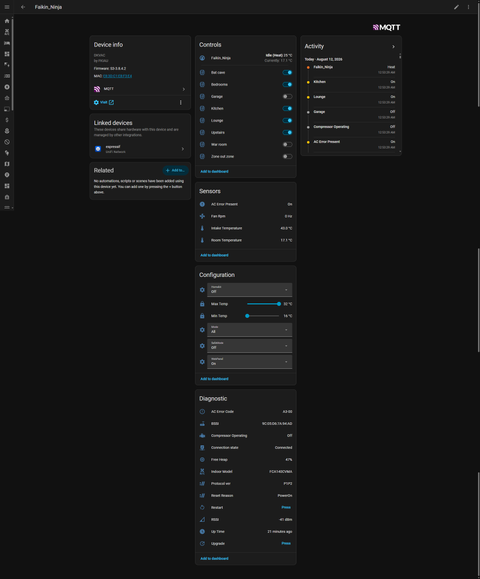Enable the Garage zone toggle
Image resolution: width=480 pixels, height=579 pixels.
pos(287,96)
